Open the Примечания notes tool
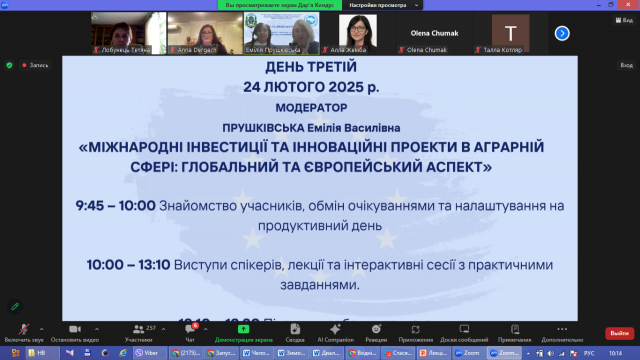The height and width of the screenshot is (360, 640). pyautogui.click(x=514, y=333)
